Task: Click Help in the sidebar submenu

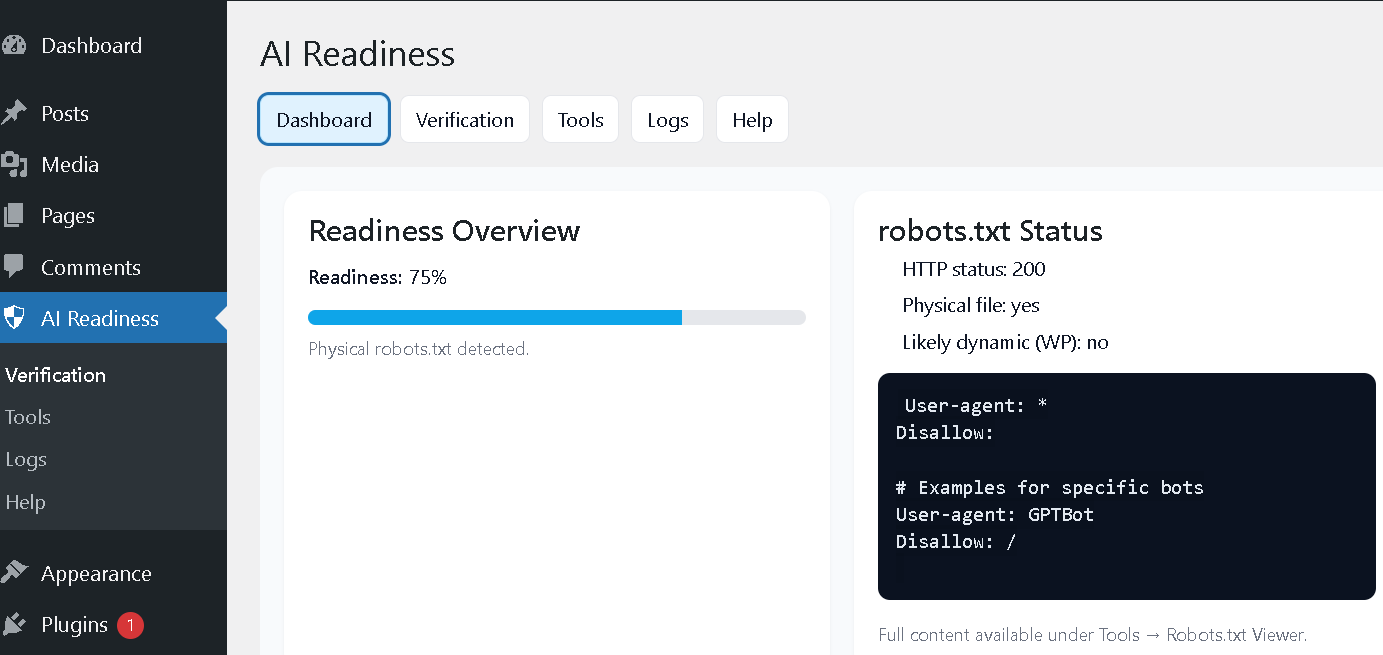Action: (x=25, y=502)
